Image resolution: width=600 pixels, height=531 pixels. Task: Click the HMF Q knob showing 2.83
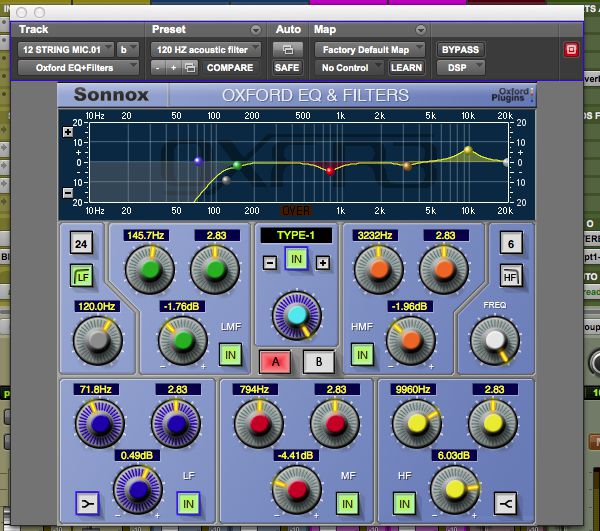pos(444,269)
